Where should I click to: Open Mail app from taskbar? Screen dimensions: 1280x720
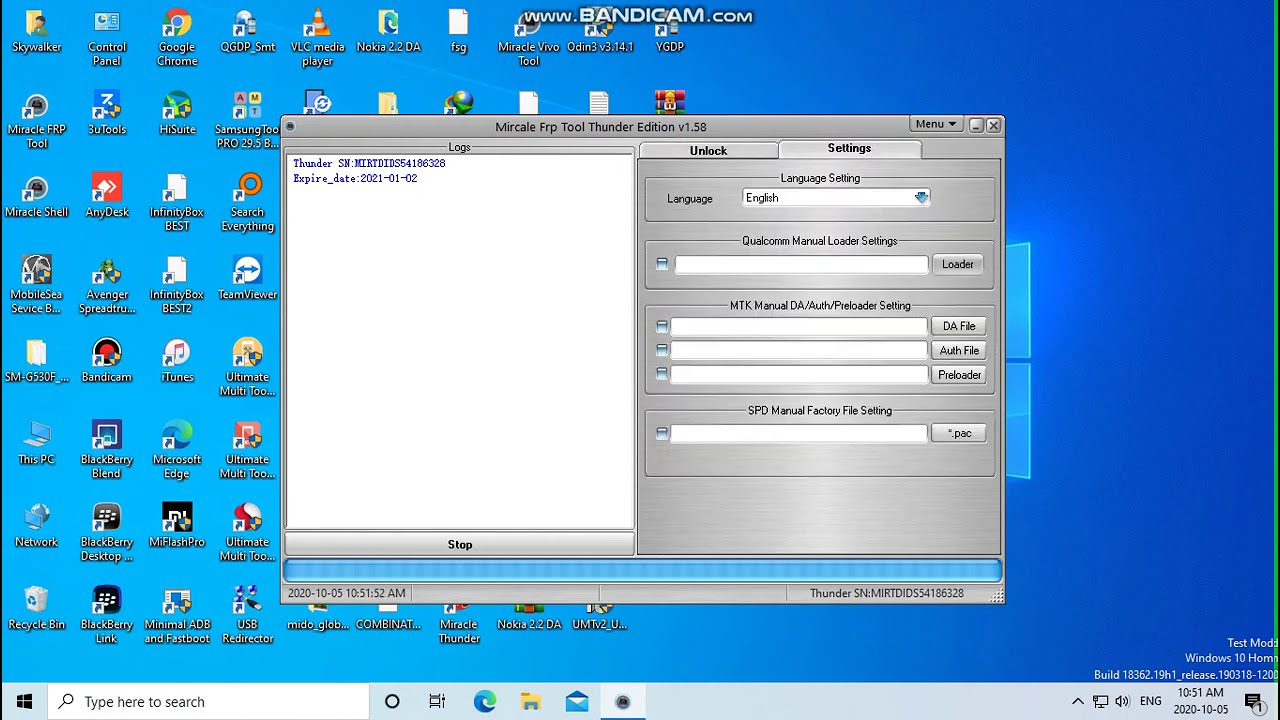577,701
